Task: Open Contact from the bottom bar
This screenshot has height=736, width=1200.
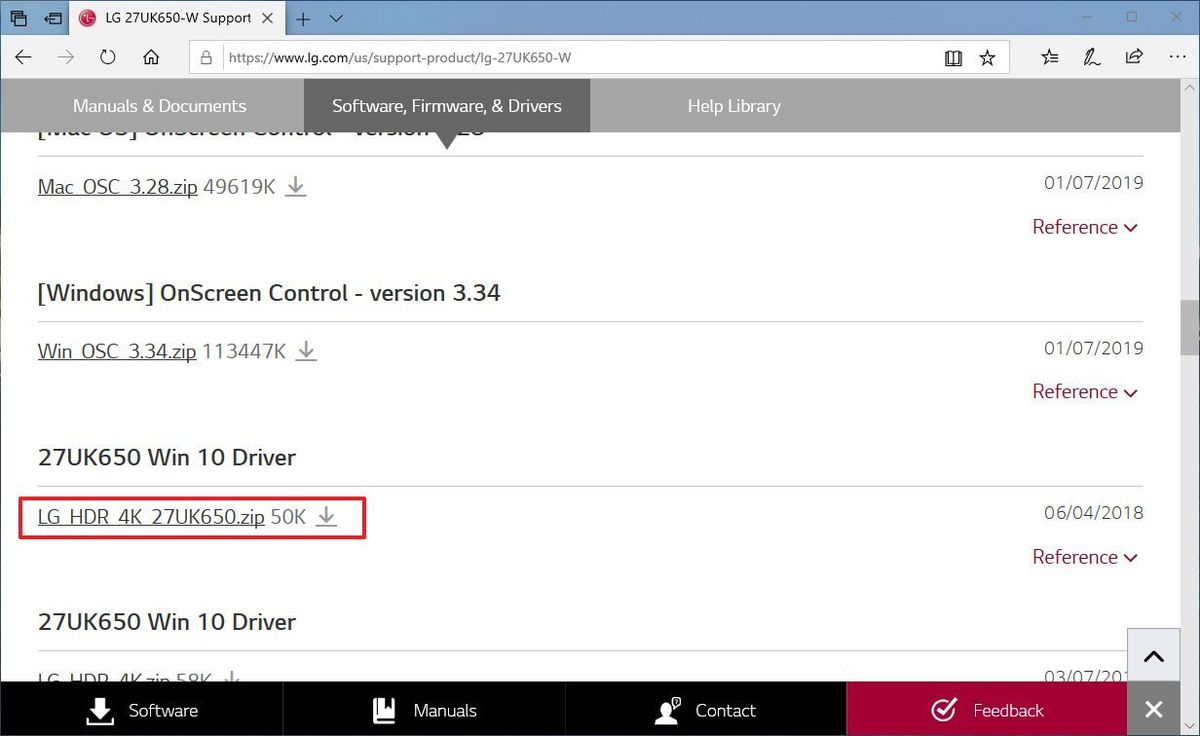Action: [x=706, y=710]
